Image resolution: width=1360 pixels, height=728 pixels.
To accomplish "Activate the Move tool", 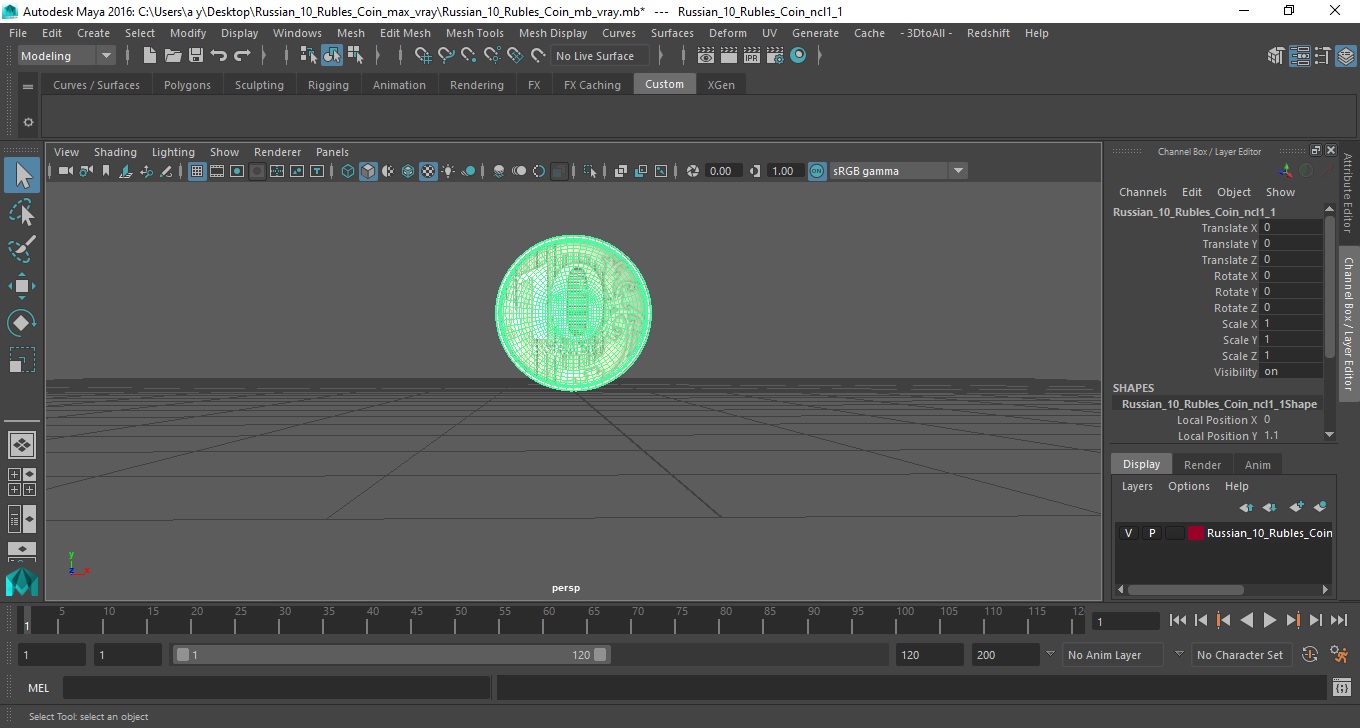I will point(22,286).
